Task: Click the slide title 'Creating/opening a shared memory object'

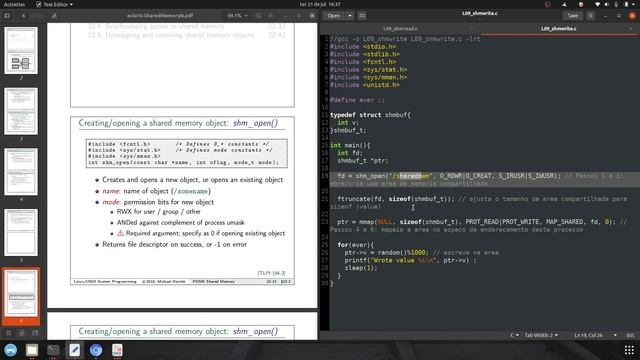Action: click(x=178, y=123)
